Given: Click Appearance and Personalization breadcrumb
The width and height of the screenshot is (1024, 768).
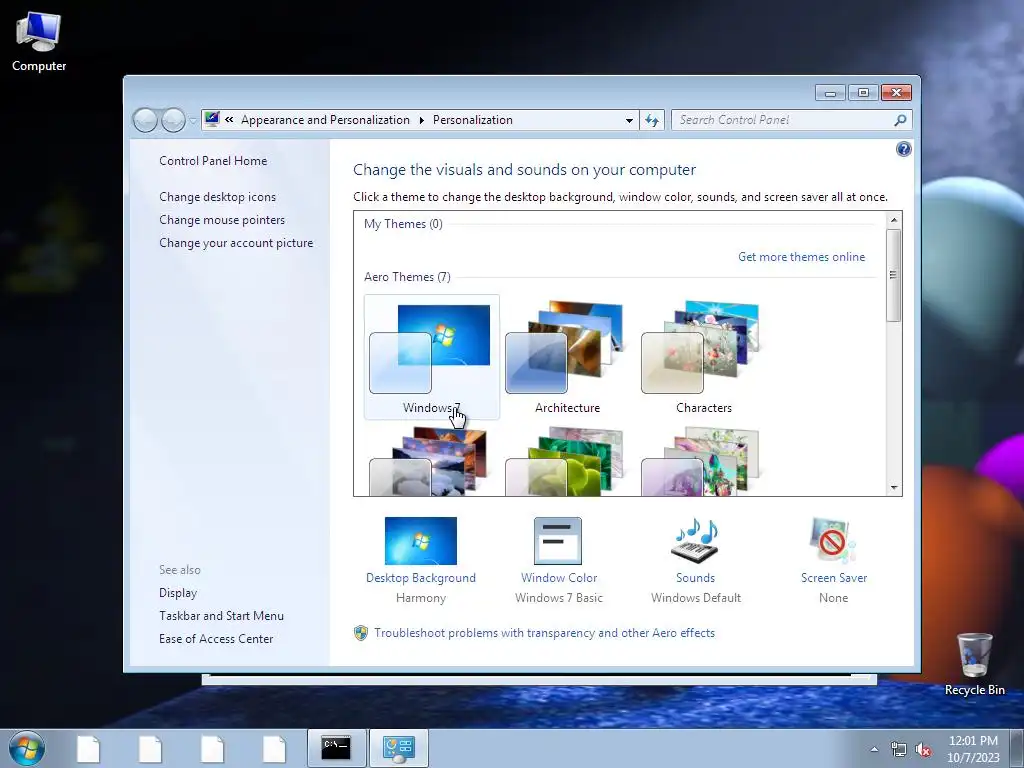Looking at the screenshot, I should (325, 120).
